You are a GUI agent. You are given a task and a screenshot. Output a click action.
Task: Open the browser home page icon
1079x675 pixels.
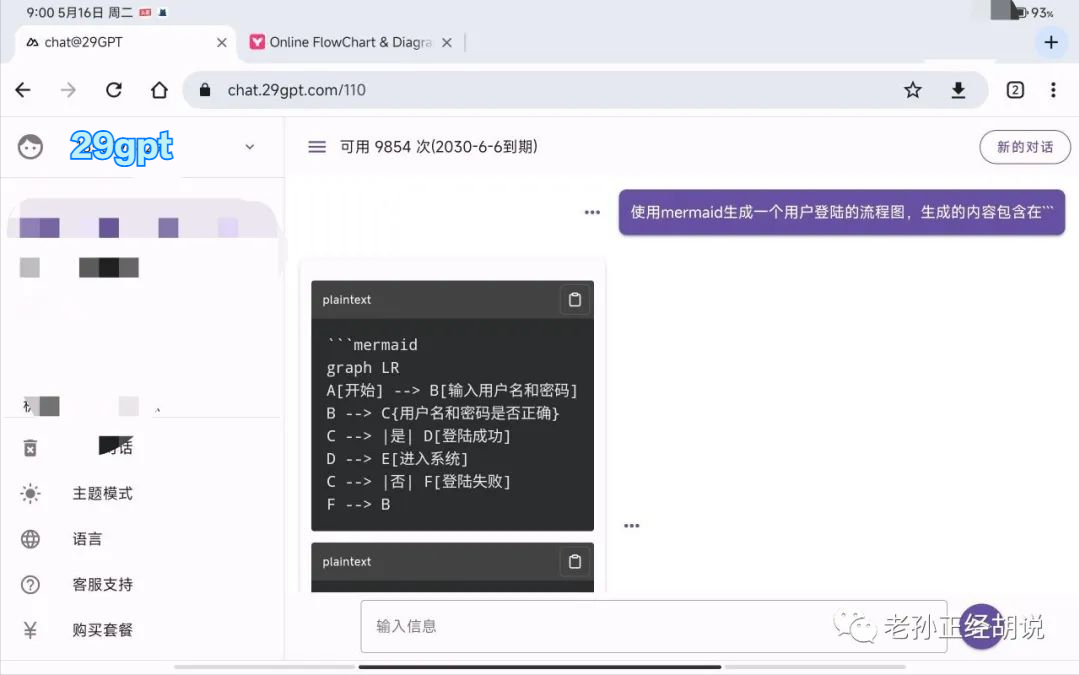point(159,90)
